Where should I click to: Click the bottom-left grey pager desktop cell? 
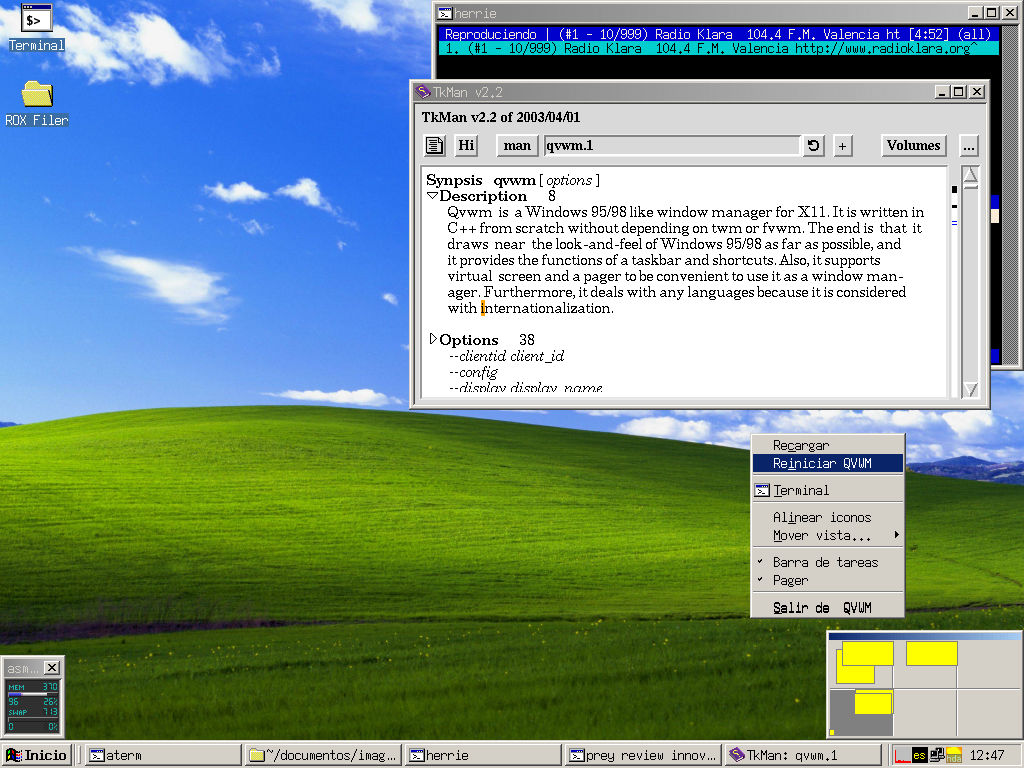[x=861, y=712]
